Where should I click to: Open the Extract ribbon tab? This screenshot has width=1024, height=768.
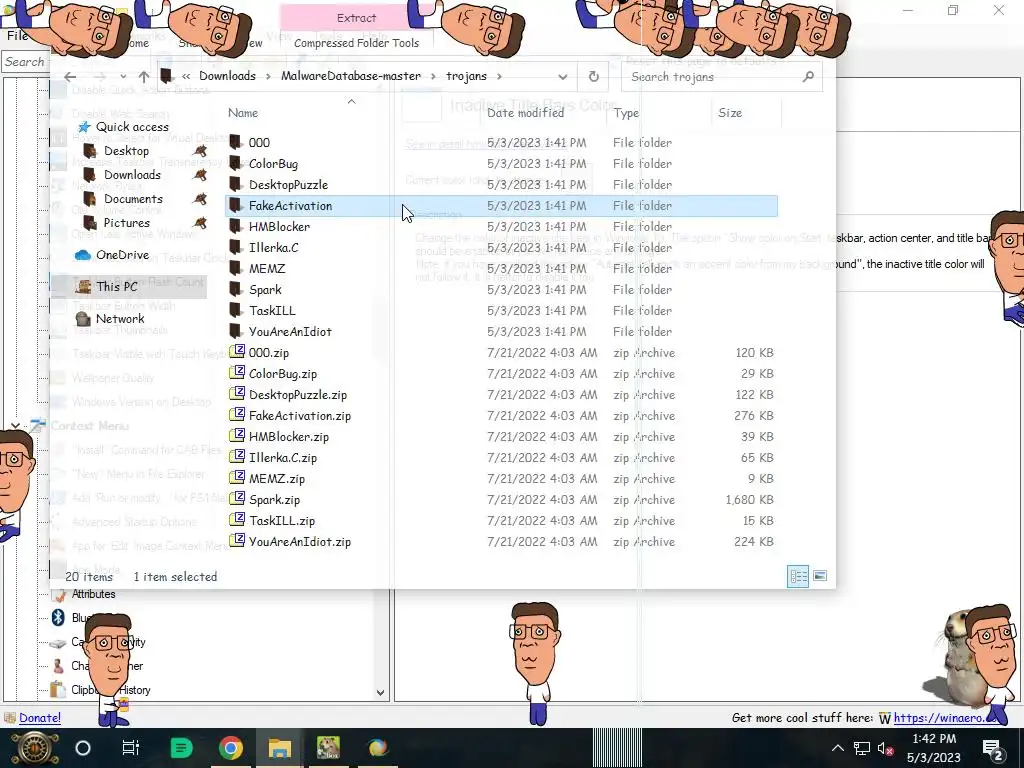point(356,18)
